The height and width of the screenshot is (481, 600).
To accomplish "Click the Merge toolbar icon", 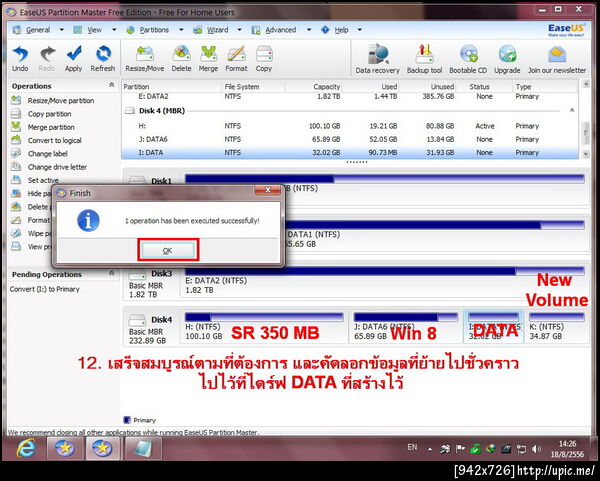I will (209, 54).
